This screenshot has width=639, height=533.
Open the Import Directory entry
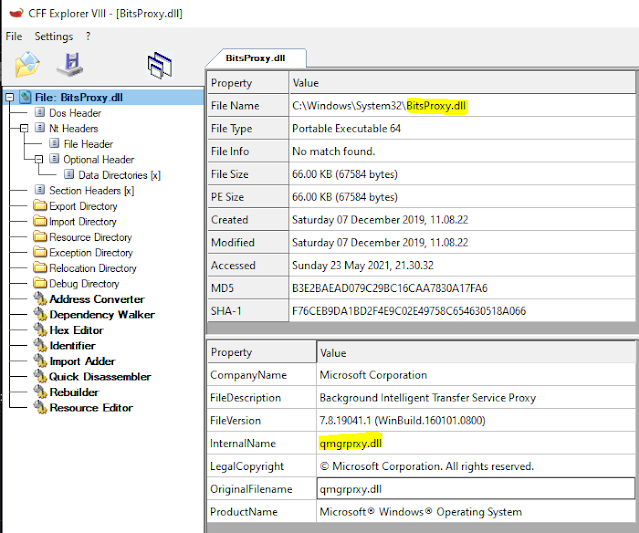click(x=83, y=221)
